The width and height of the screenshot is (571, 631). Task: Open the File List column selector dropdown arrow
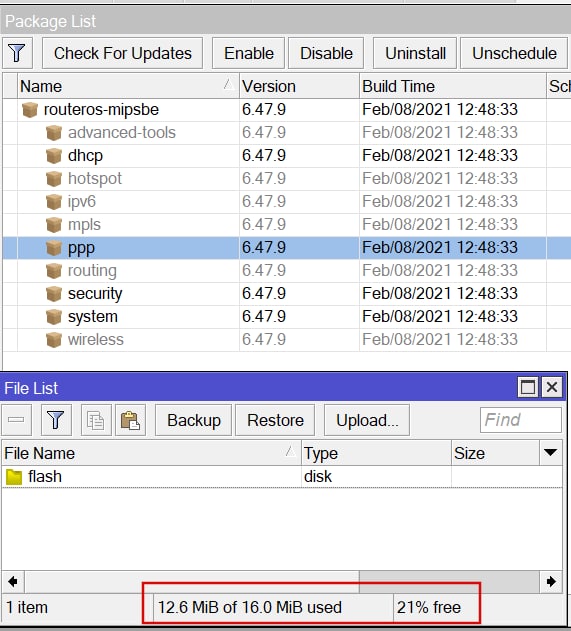[550, 453]
